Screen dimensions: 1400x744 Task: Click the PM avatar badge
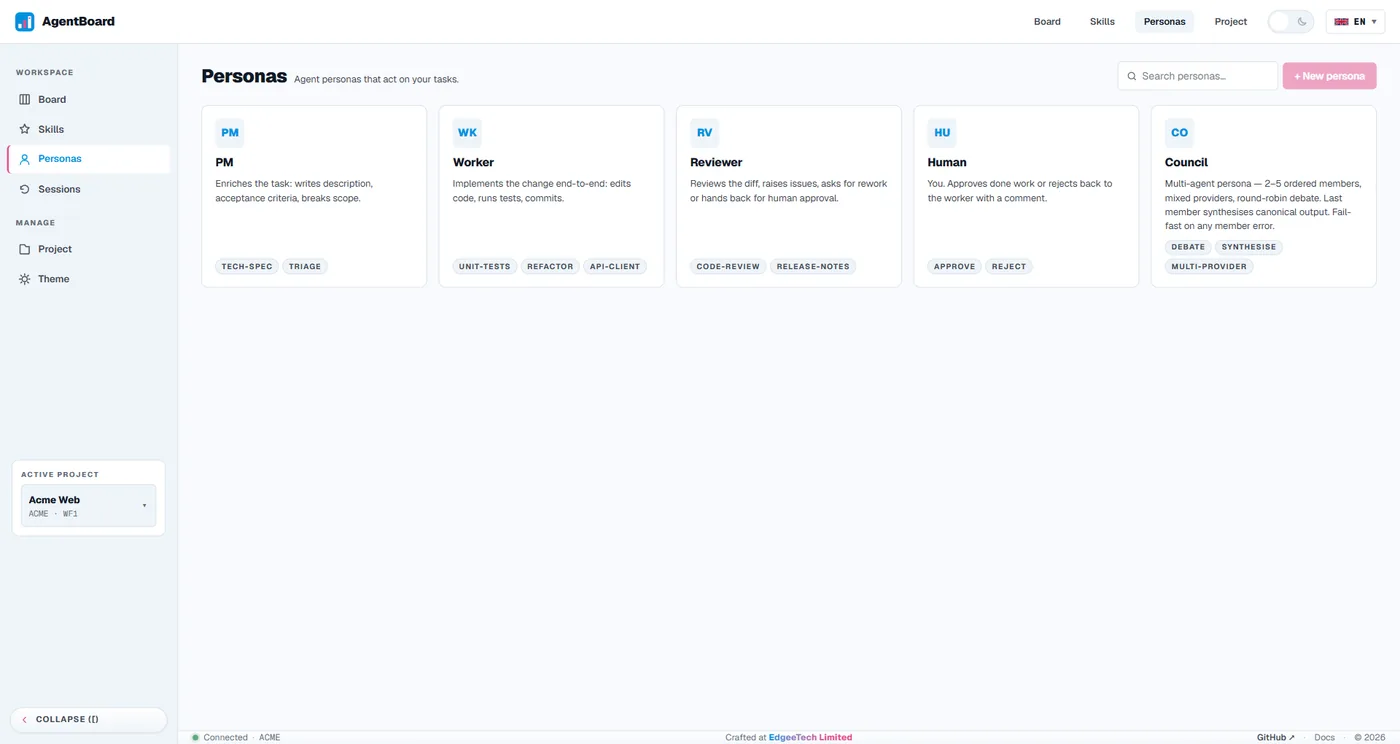(x=230, y=133)
